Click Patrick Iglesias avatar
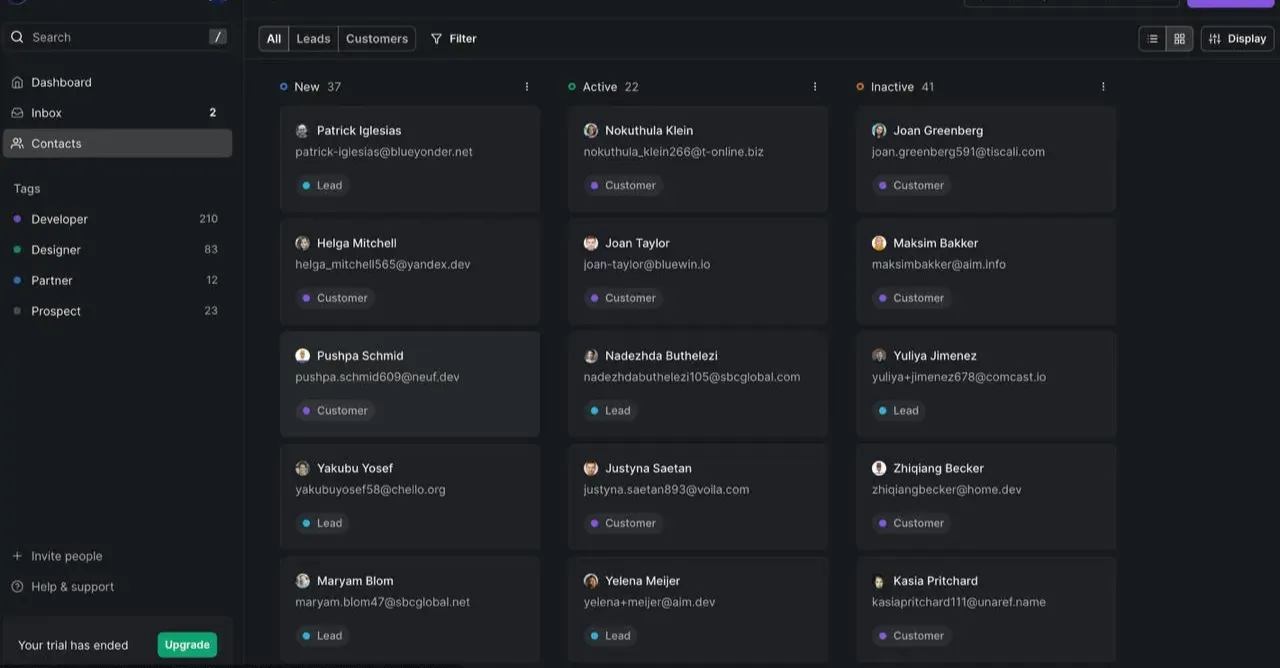 303,131
